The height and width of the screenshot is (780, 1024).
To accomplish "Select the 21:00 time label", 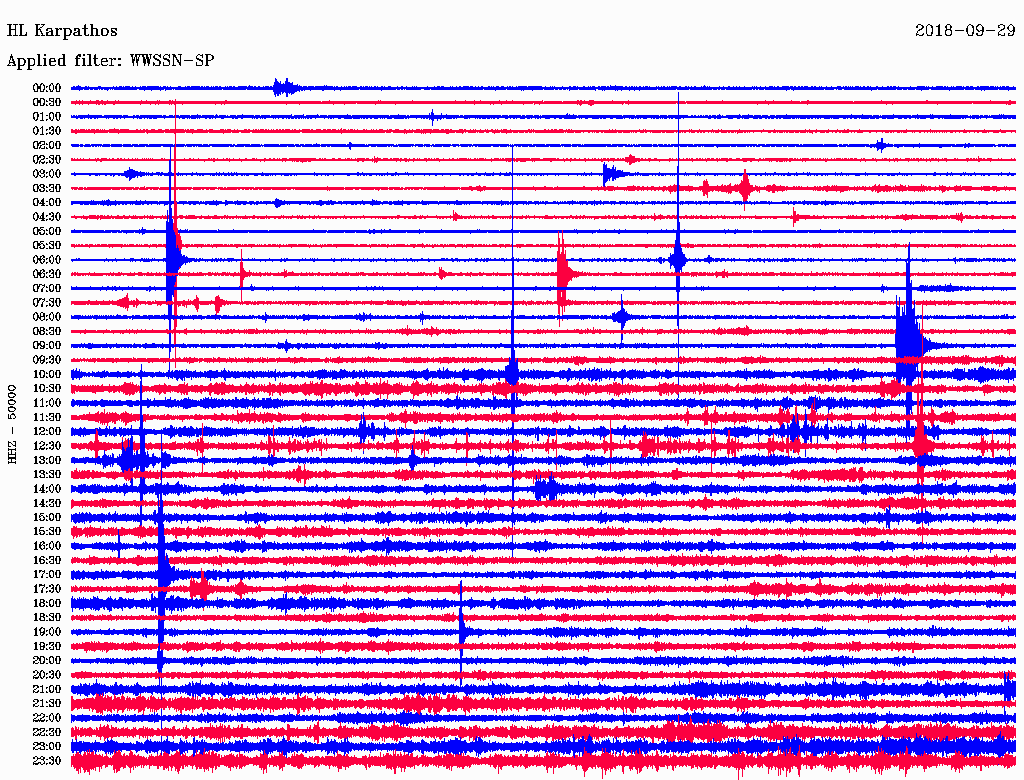I will point(47,689).
